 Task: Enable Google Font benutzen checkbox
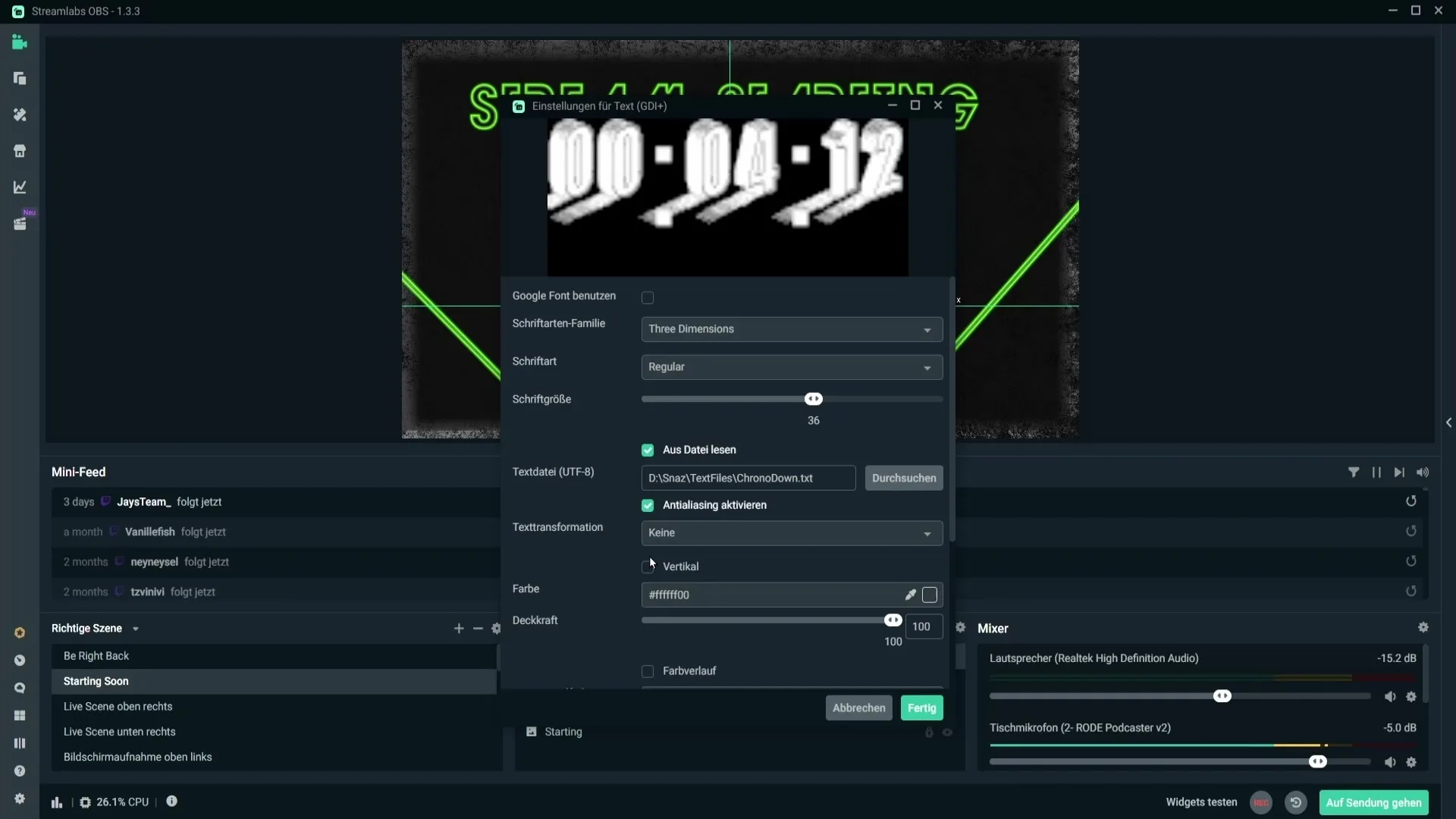coord(648,298)
